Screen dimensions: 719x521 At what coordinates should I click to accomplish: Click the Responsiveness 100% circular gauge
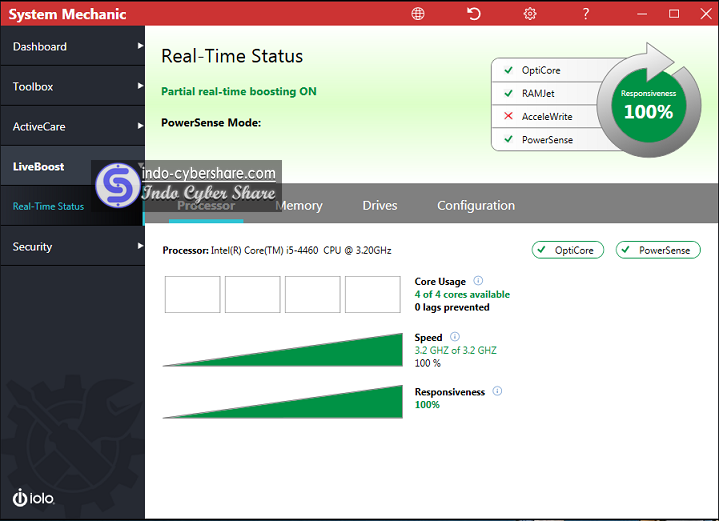[648, 105]
